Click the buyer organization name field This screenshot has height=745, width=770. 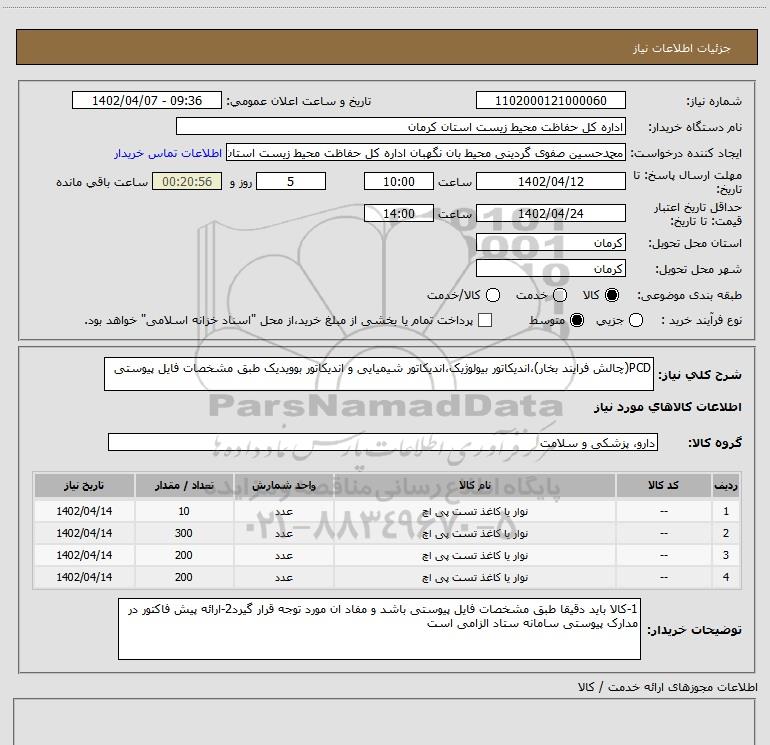[x=401, y=127]
